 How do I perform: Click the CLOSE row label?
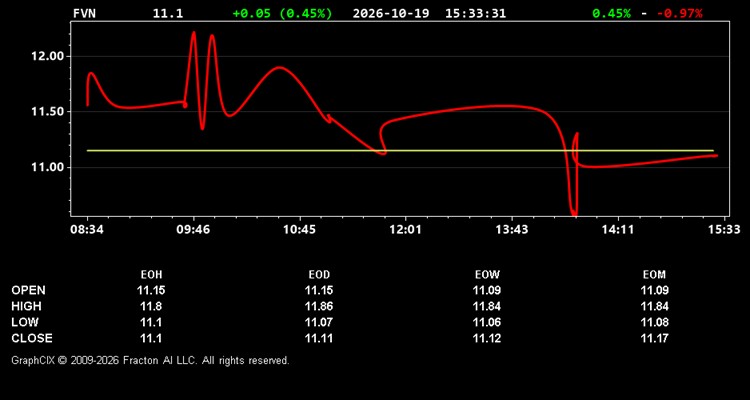32,338
